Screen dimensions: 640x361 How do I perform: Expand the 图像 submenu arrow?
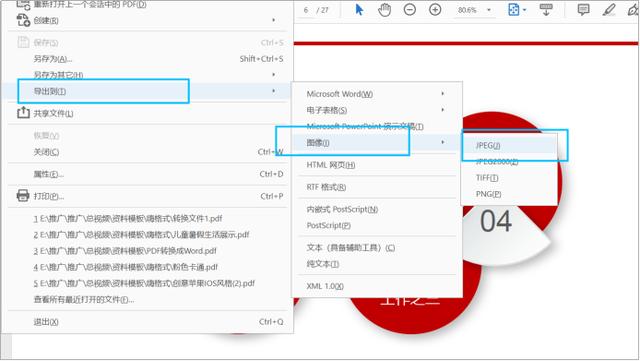coord(442,142)
